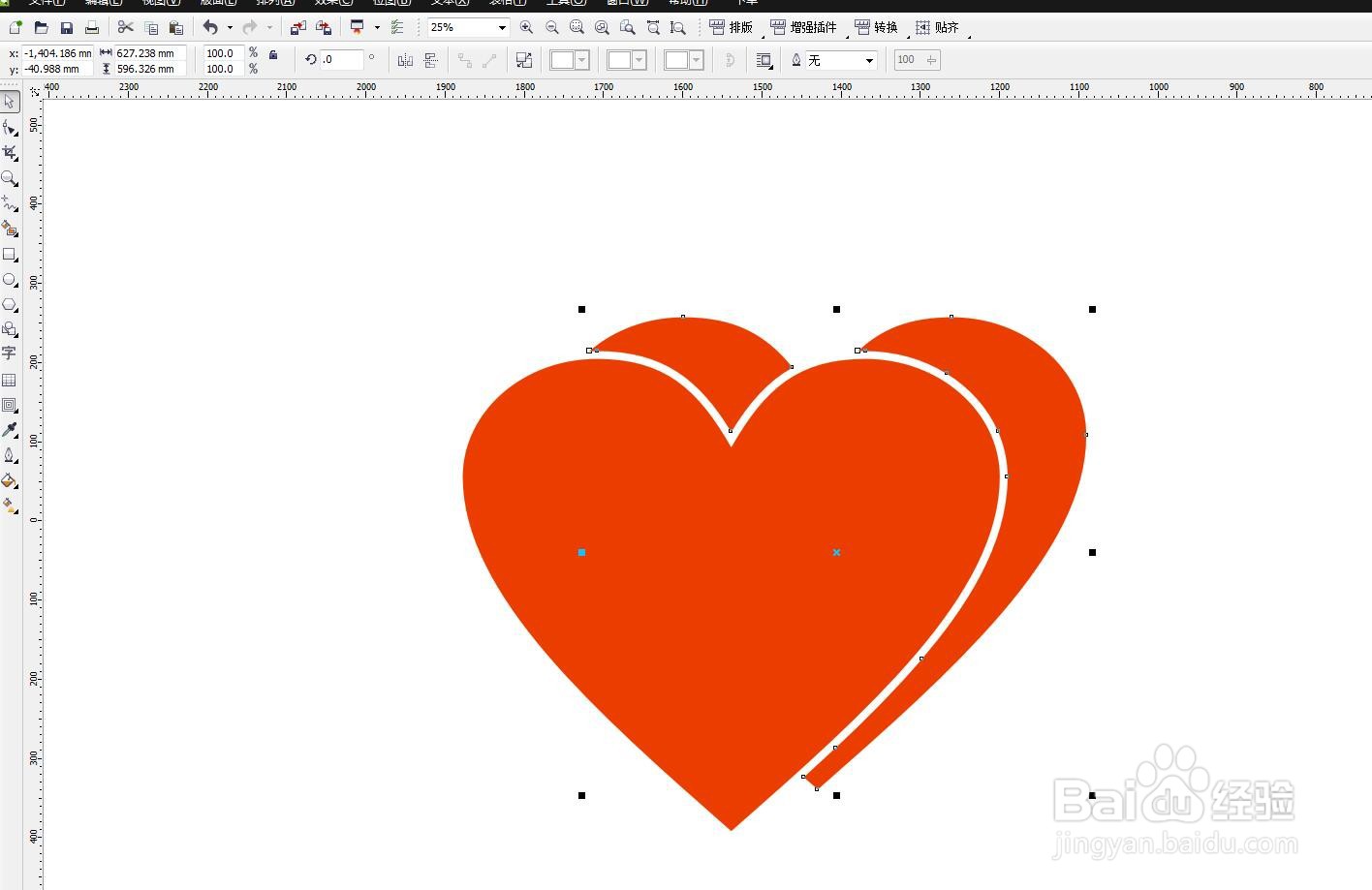
Task: Choose the Polygon tool
Action: pos(10,305)
